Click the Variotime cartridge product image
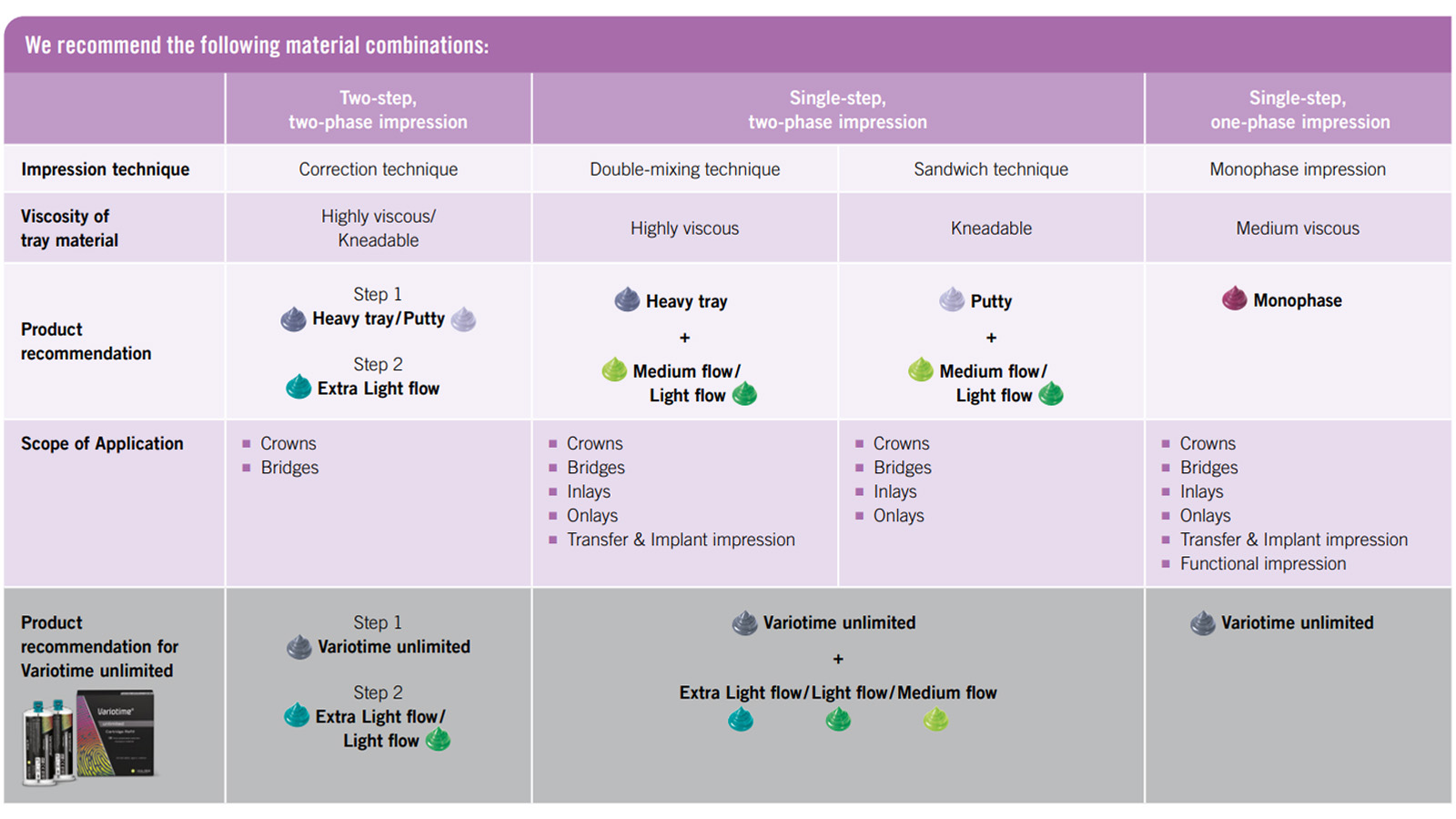The width and height of the screenshot is (1456, 819). coord(89,737)
